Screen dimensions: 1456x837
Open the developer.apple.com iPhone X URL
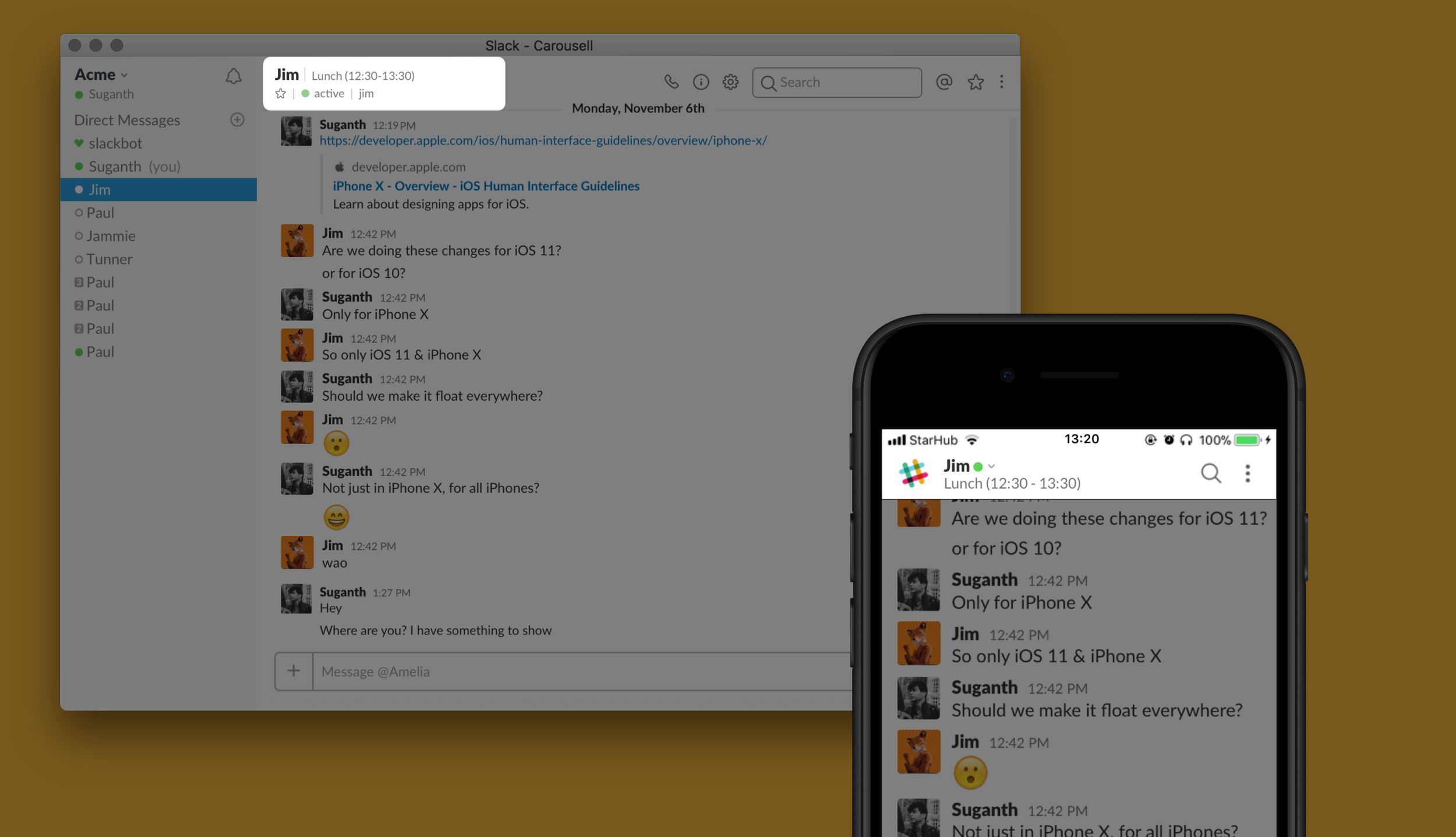coord(543,140)
